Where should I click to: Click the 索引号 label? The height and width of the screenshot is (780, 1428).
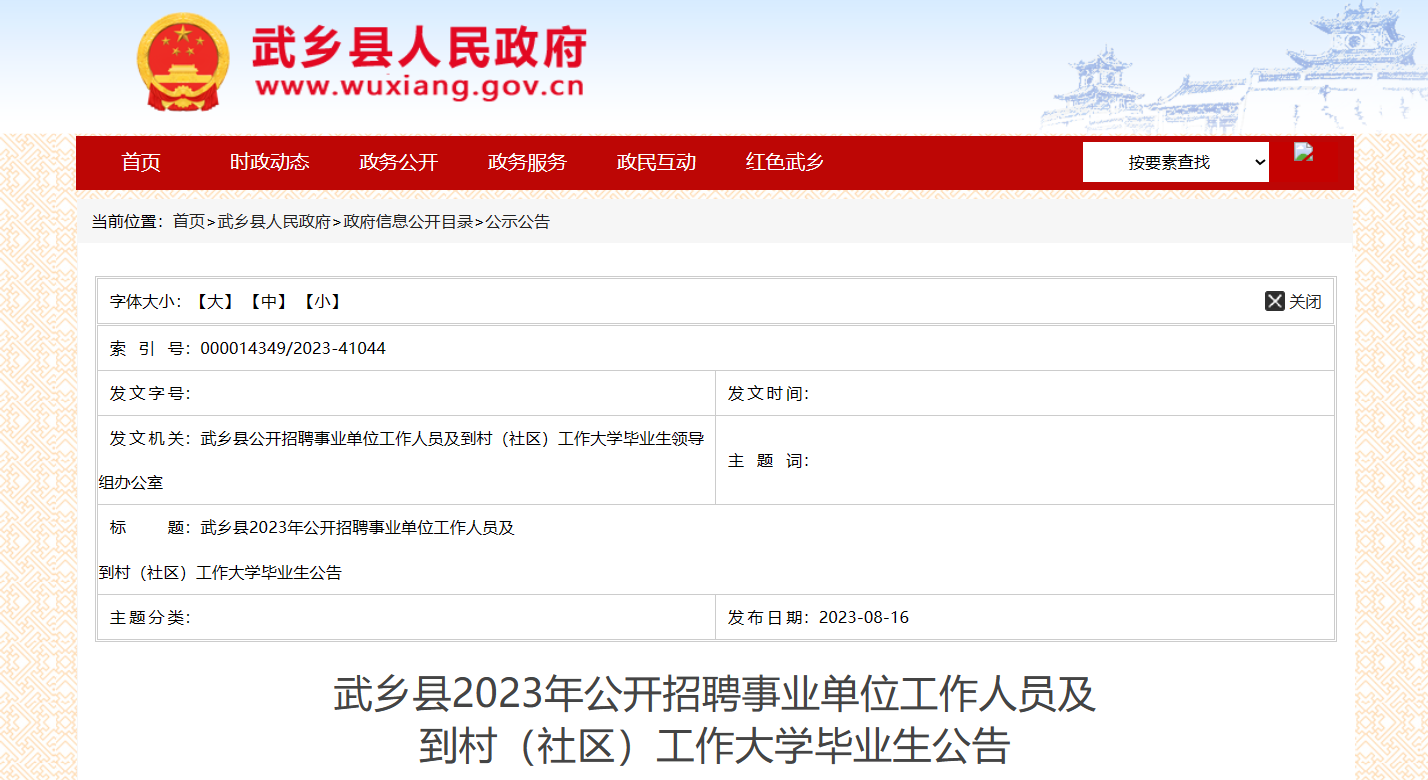pos(151,349)
